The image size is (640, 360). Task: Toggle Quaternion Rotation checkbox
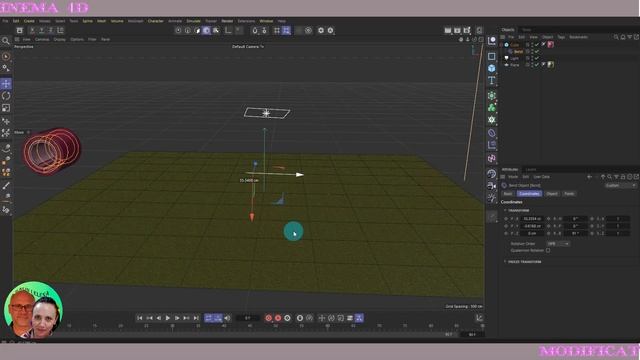point(548,251)
